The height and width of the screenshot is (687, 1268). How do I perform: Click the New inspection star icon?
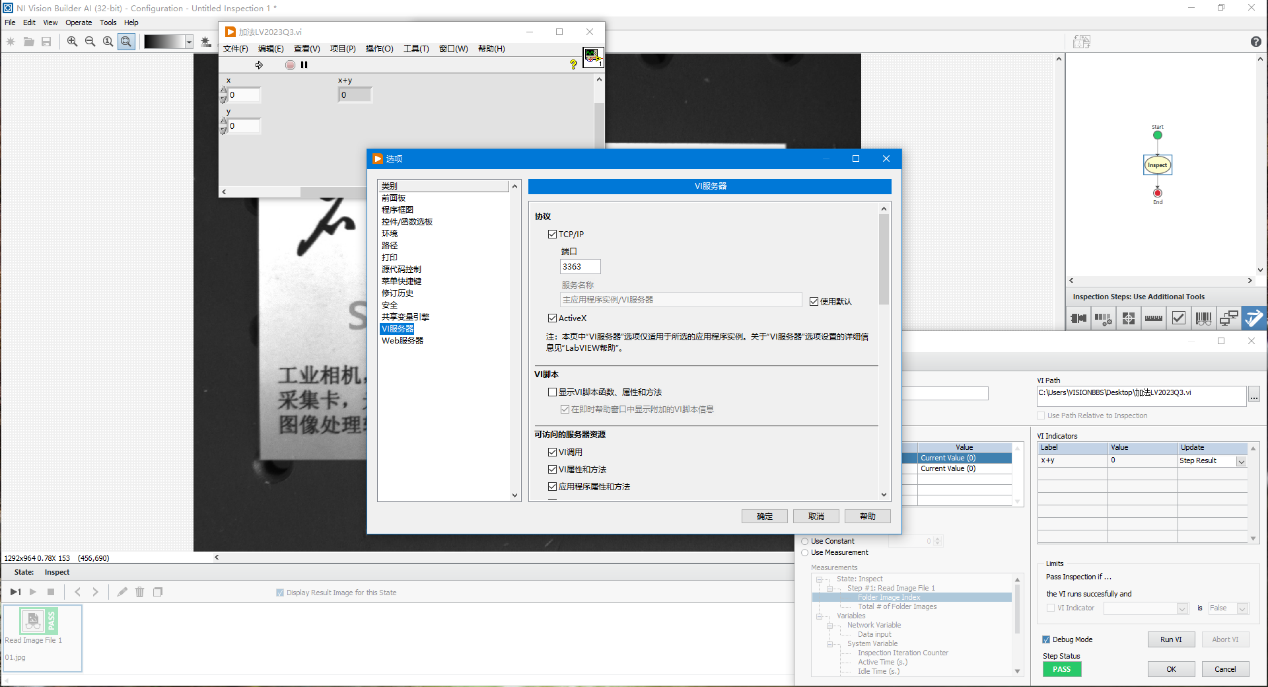point(11,41)
